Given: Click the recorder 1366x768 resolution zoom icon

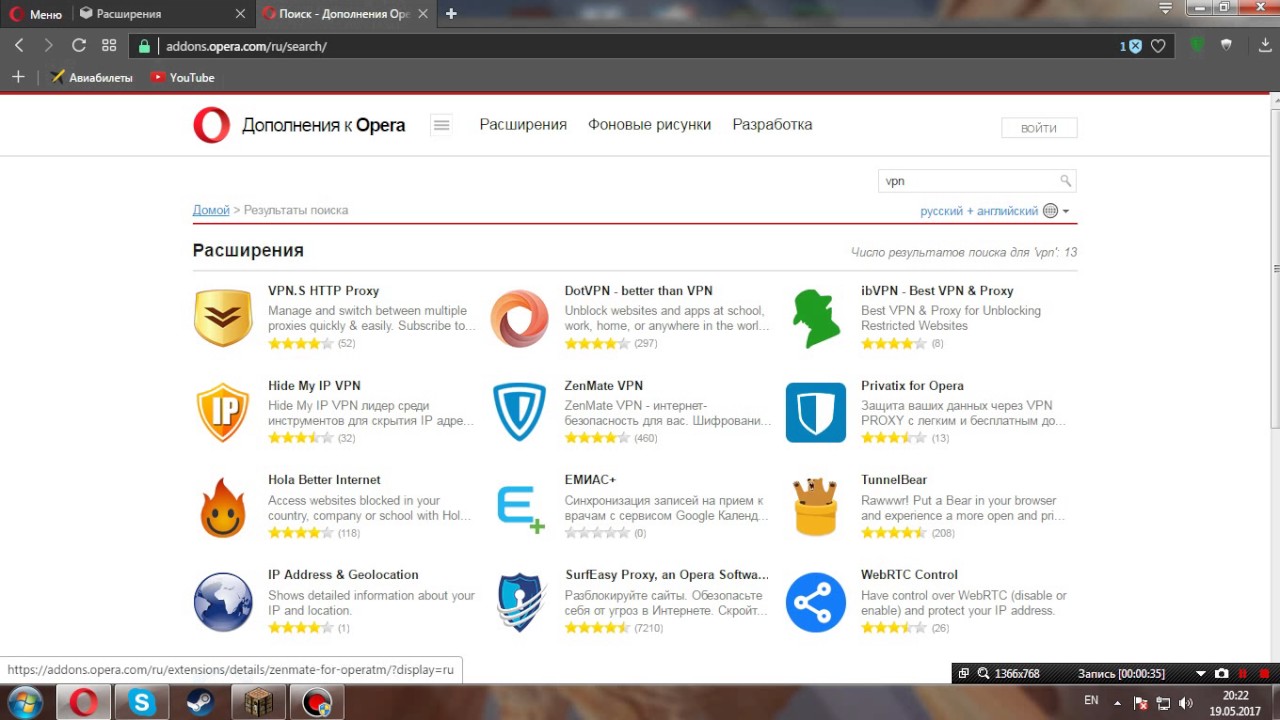Looking at the screenshot, I should tap(983, 674).
